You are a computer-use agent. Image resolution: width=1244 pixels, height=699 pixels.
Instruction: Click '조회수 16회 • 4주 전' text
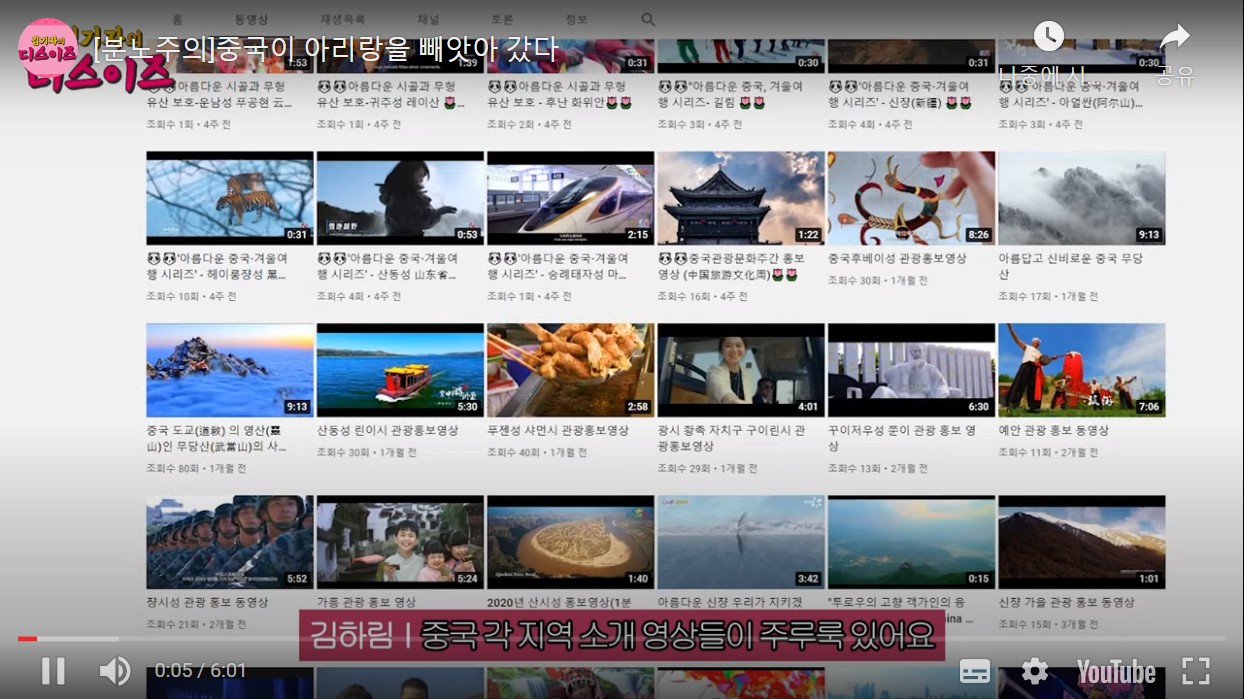[x=702, y=296]
